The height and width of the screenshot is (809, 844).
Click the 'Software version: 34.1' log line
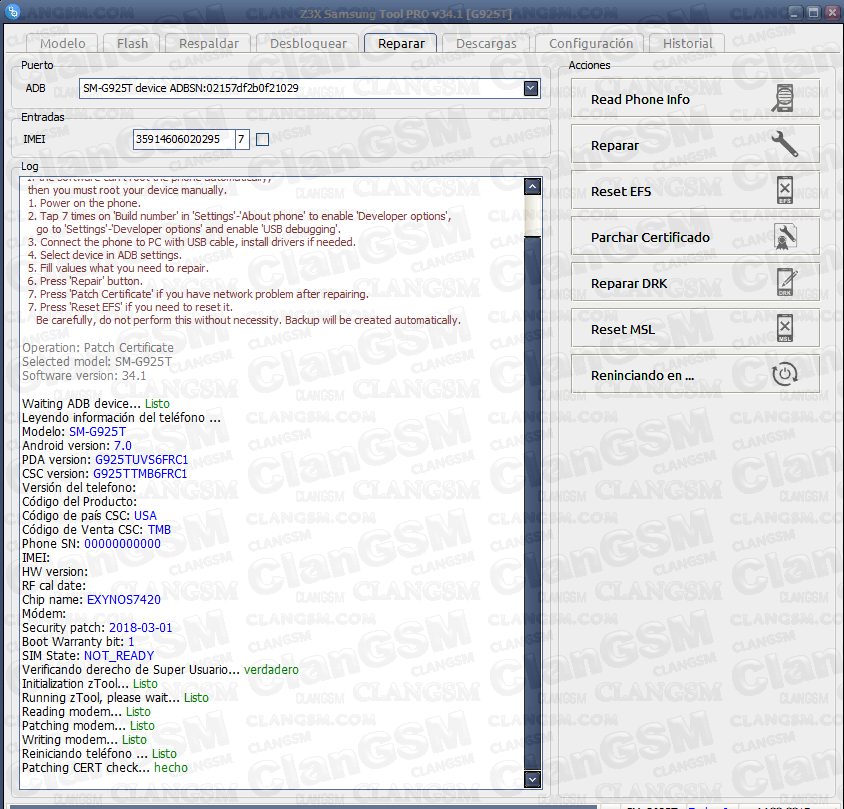click(x=84, y=376)
